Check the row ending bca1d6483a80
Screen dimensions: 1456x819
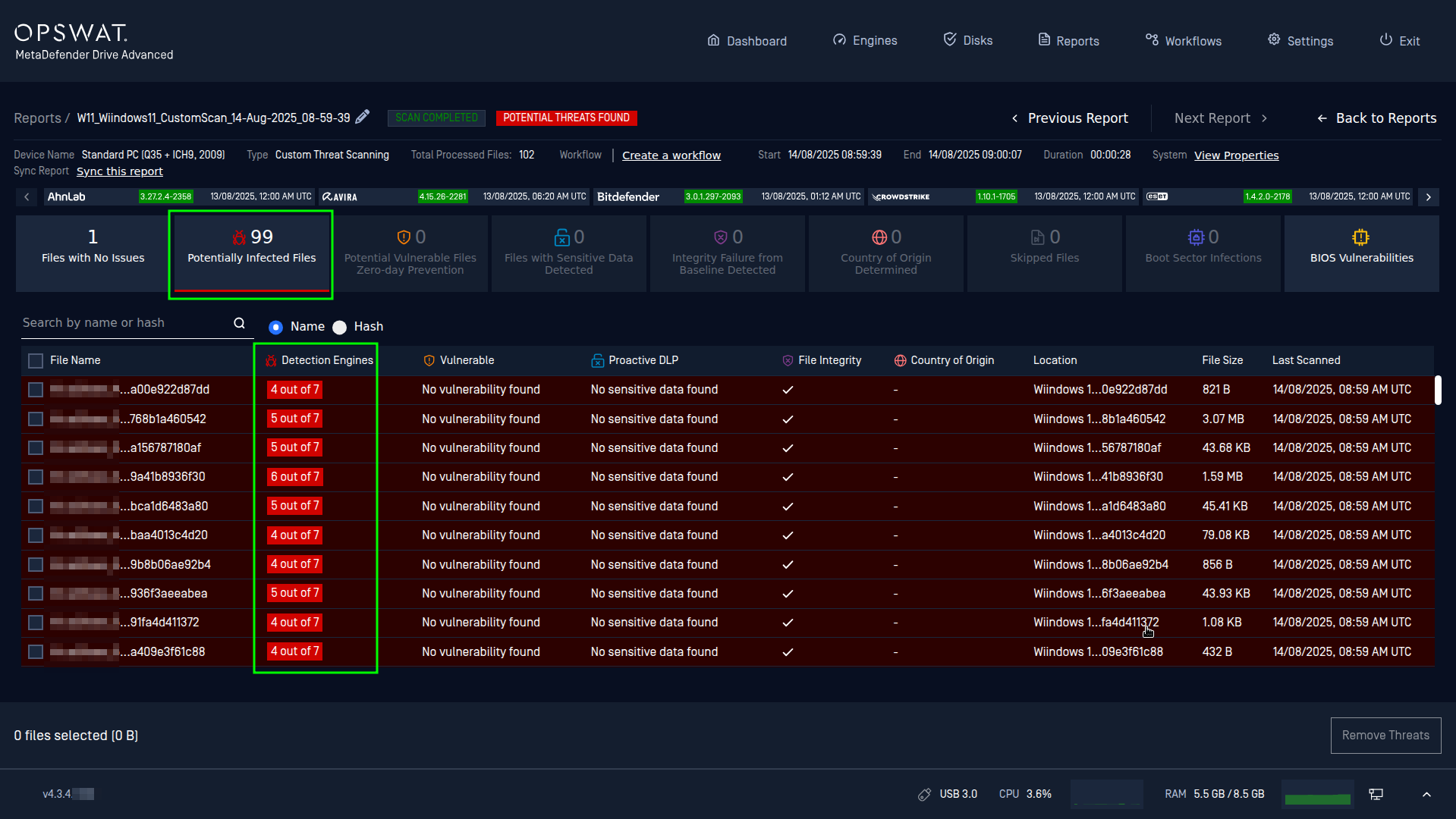click(36, 506)
